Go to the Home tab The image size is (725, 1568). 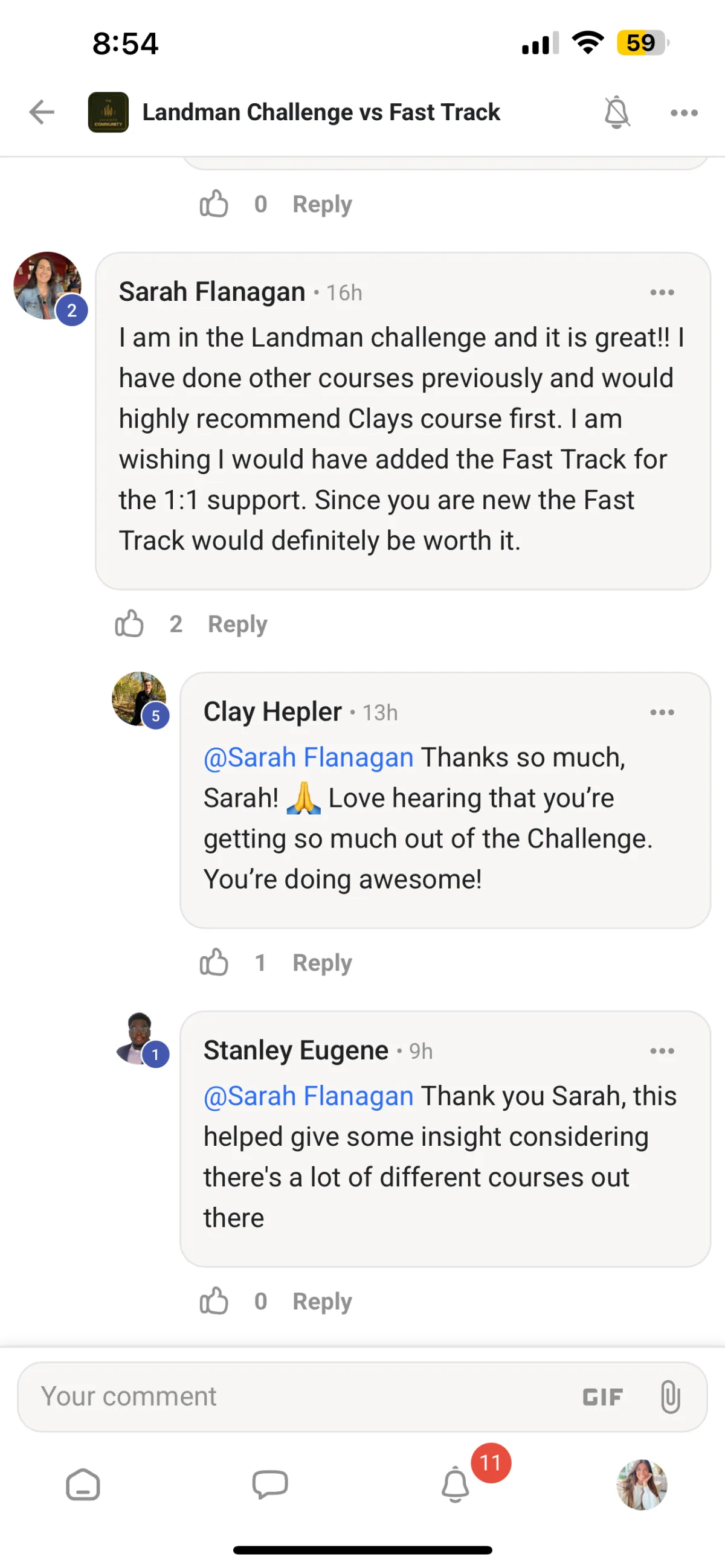pyautogui.click(x=83, y=1485)
